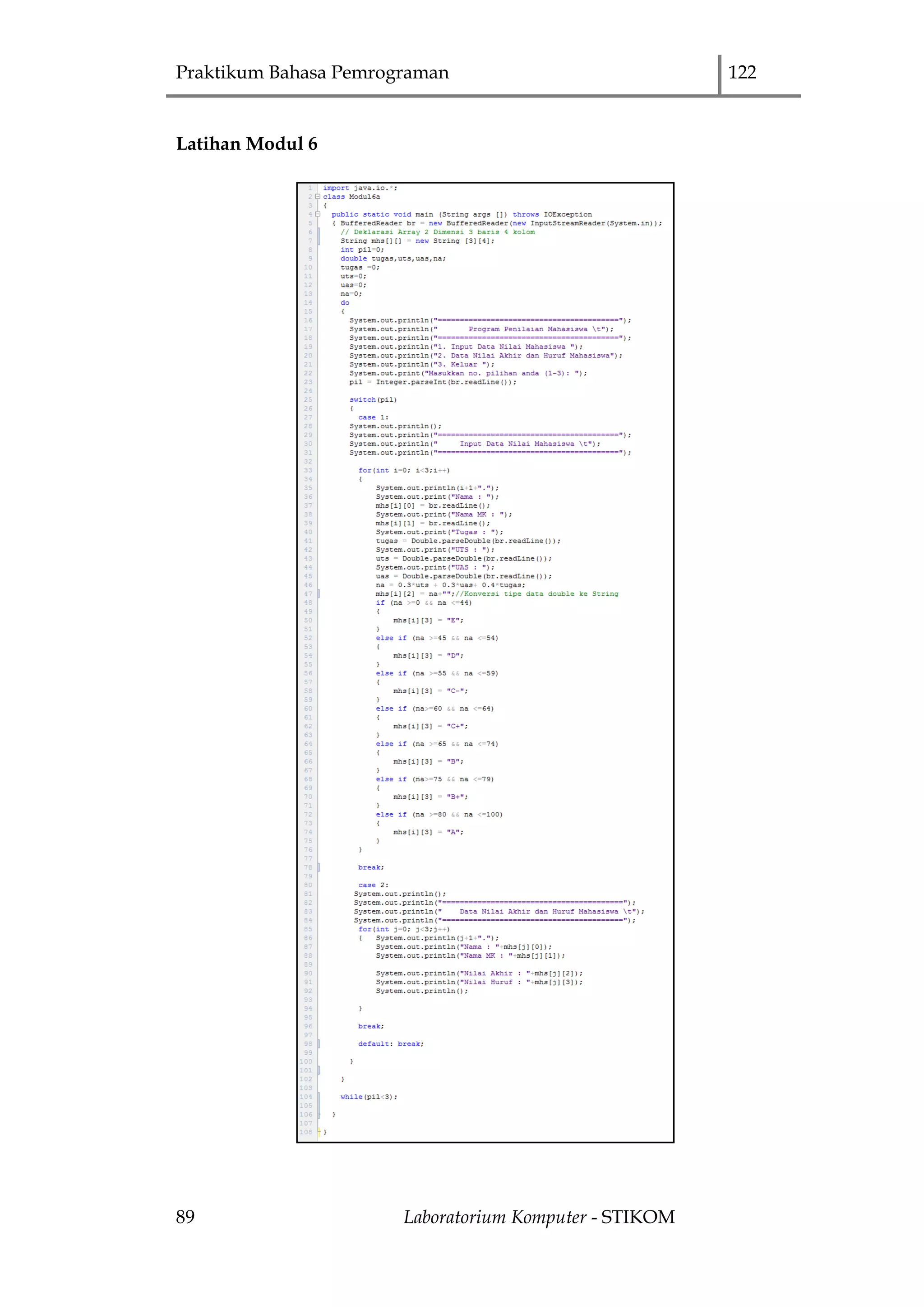
Task: Click the fold end marker at line 108
Action: (x=319, y=1132)
